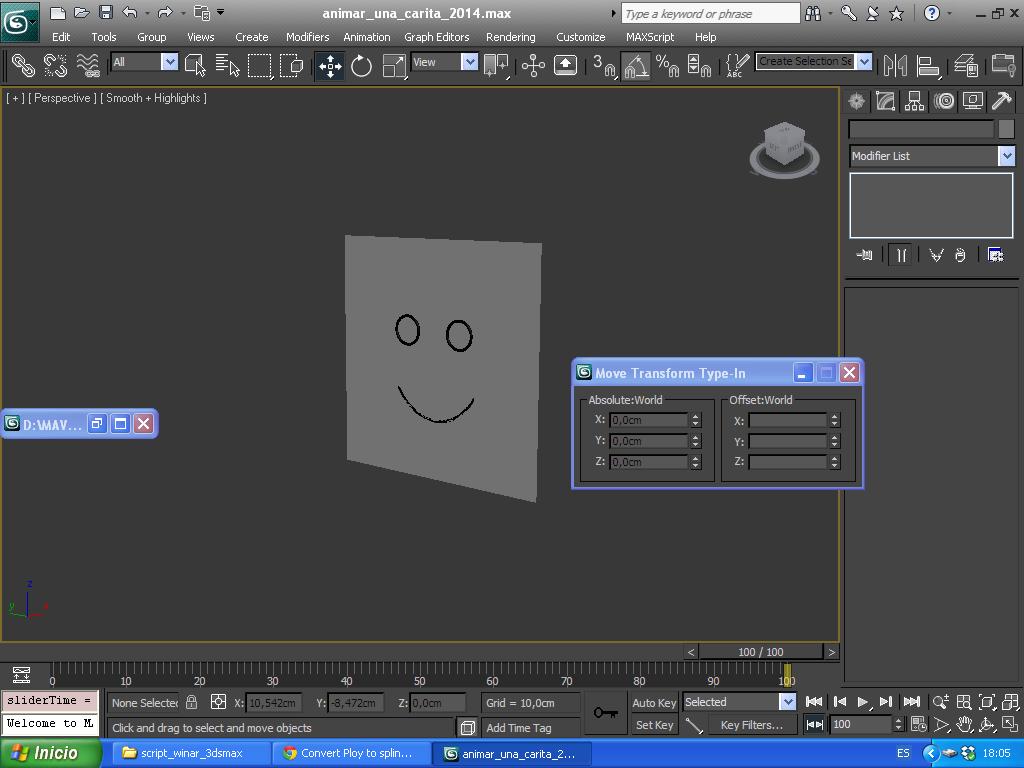The width and height of the screenshot is (1024, 768).
Task: Click the Set Keys large key icon
Action: (605, 713)
